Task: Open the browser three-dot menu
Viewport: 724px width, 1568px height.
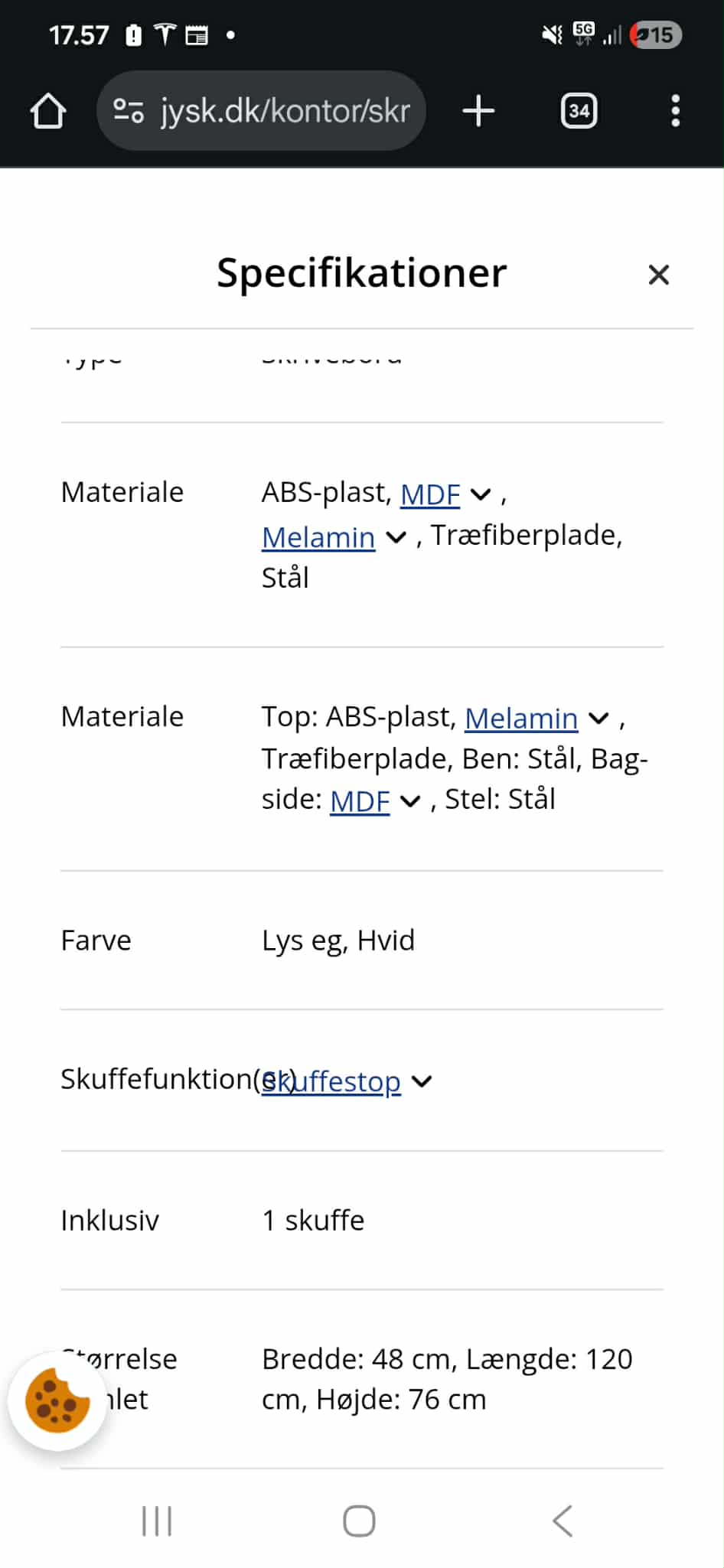Action: pyautogui.click(x=675, y=110)
